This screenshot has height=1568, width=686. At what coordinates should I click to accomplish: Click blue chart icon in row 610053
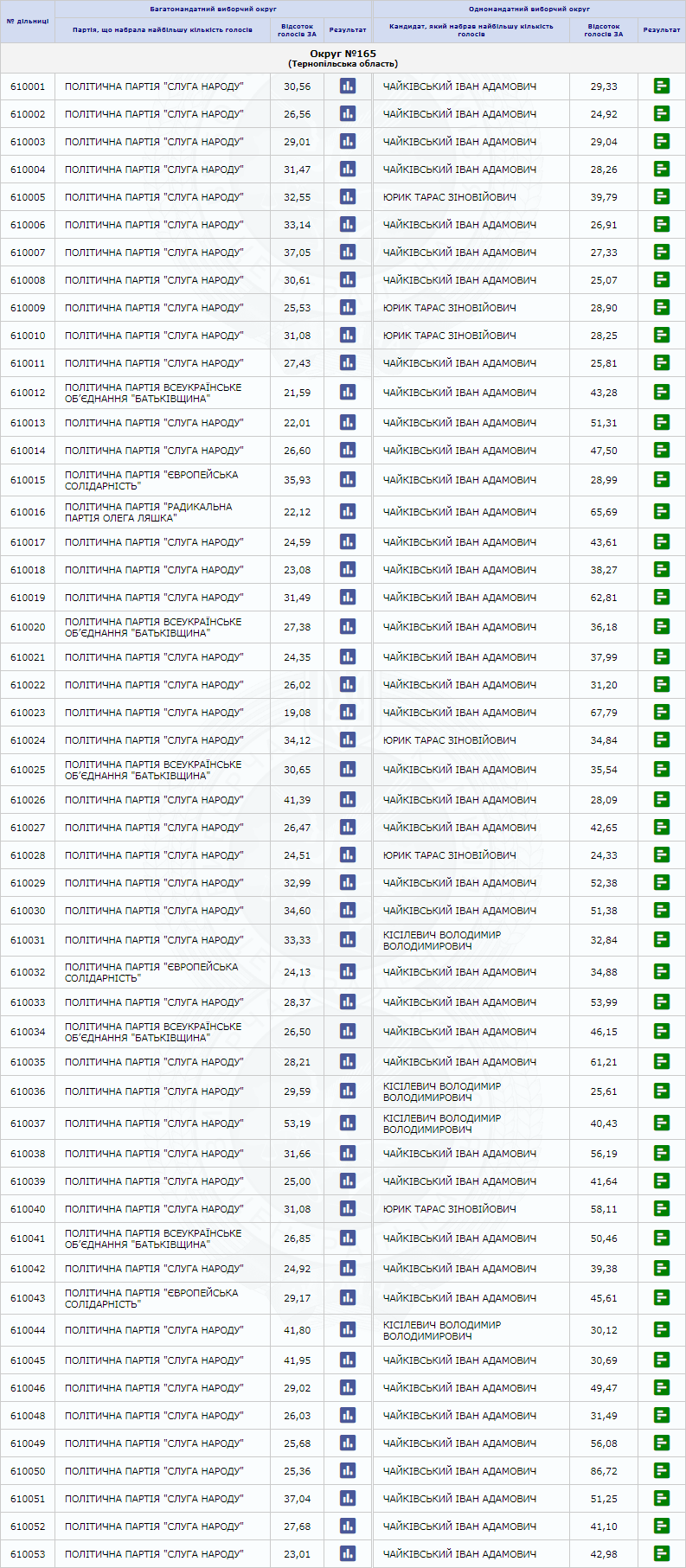[x=348, y=1553]
